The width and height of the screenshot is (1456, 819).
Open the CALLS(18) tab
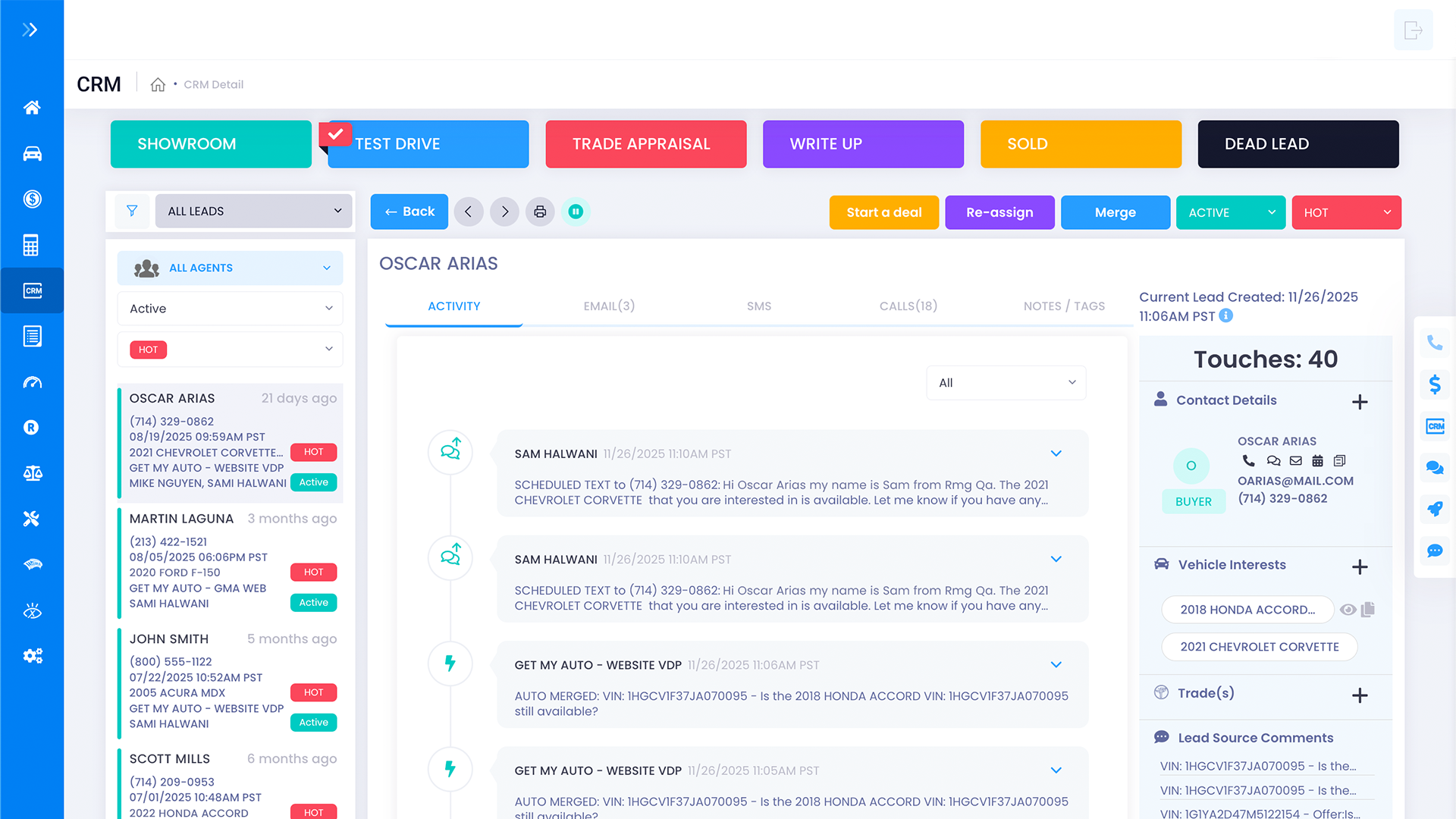click(908, 306)
